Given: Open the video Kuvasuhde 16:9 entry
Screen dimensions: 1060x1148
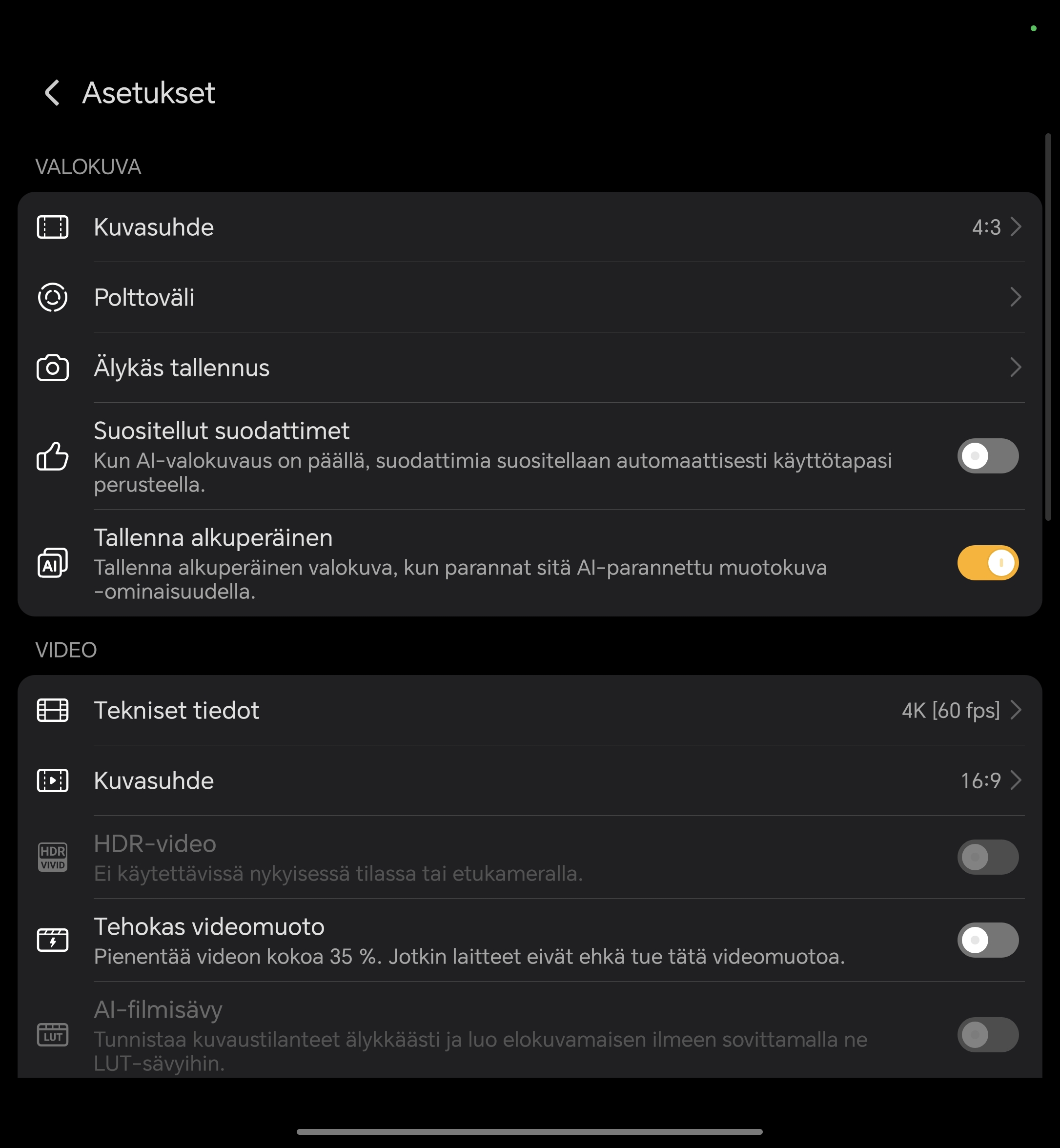Looking at the screenshot, I should tap(530, 781).
